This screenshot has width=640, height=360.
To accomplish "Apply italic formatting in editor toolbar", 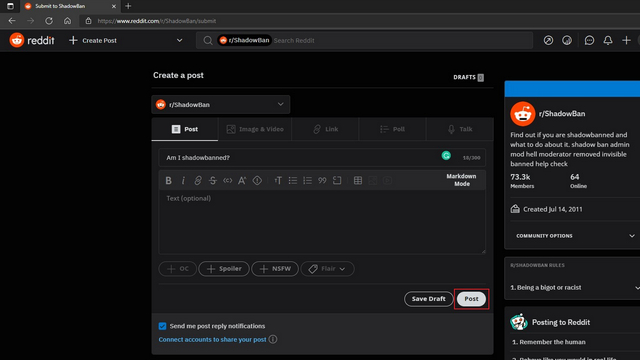I will pos(183,180).
